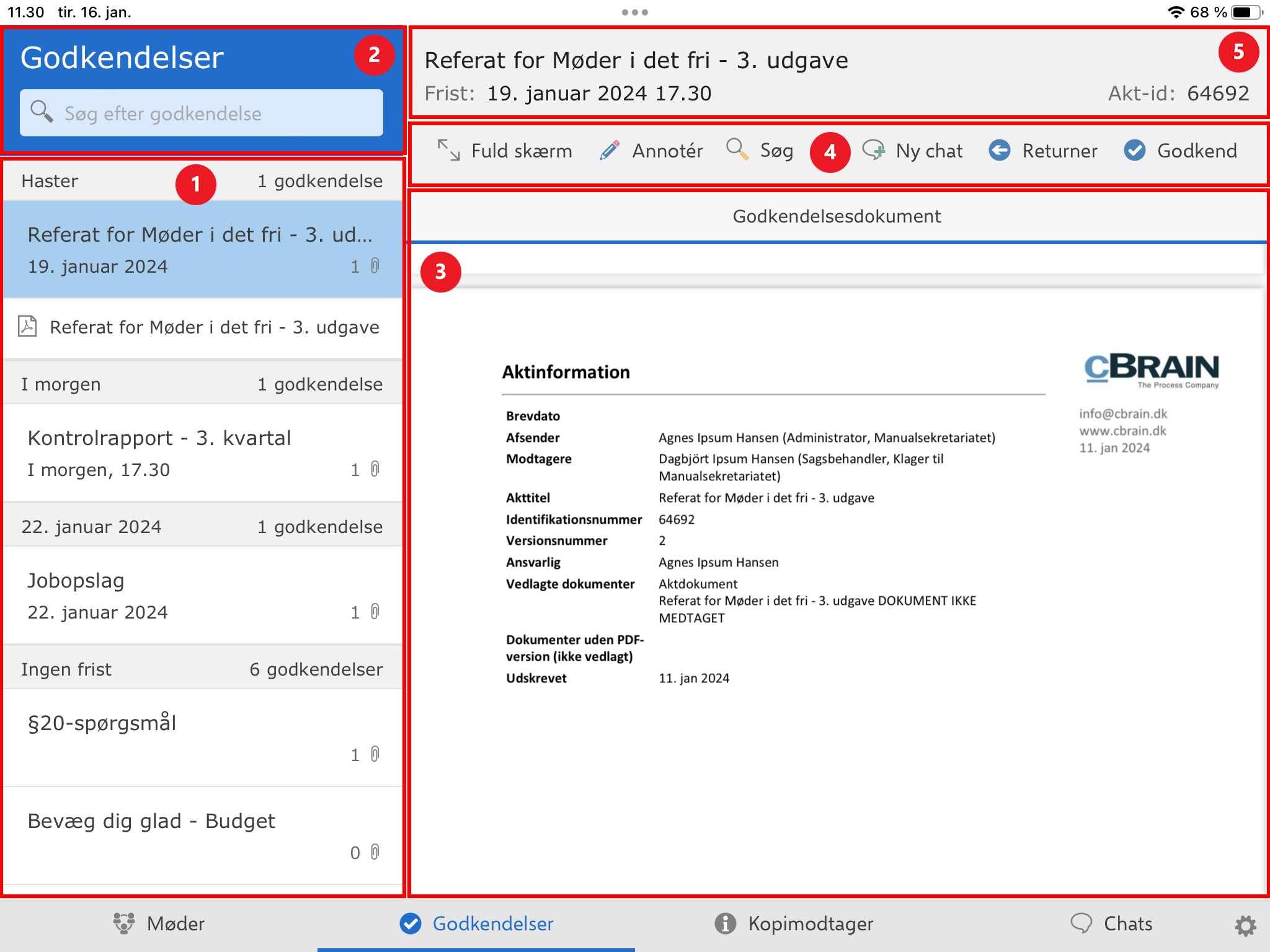This screenshot has height=952, width=1270.
Task: Focus the Søg efter godkendelse field
Action: pos(202,113)
